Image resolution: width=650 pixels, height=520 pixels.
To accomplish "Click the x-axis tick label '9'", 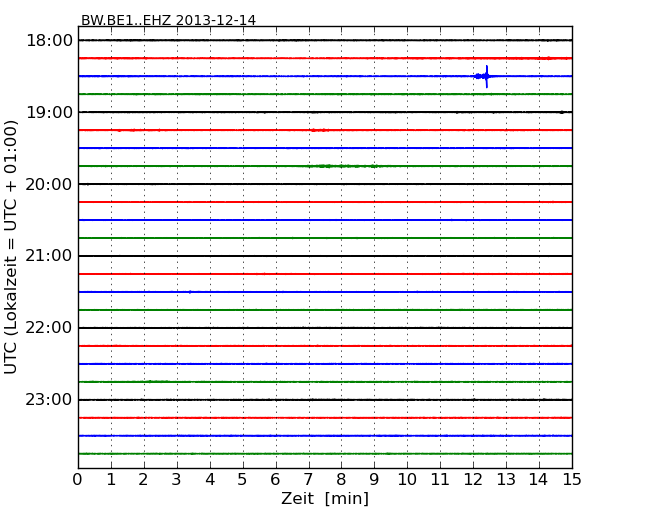I will tap(374, 479).
